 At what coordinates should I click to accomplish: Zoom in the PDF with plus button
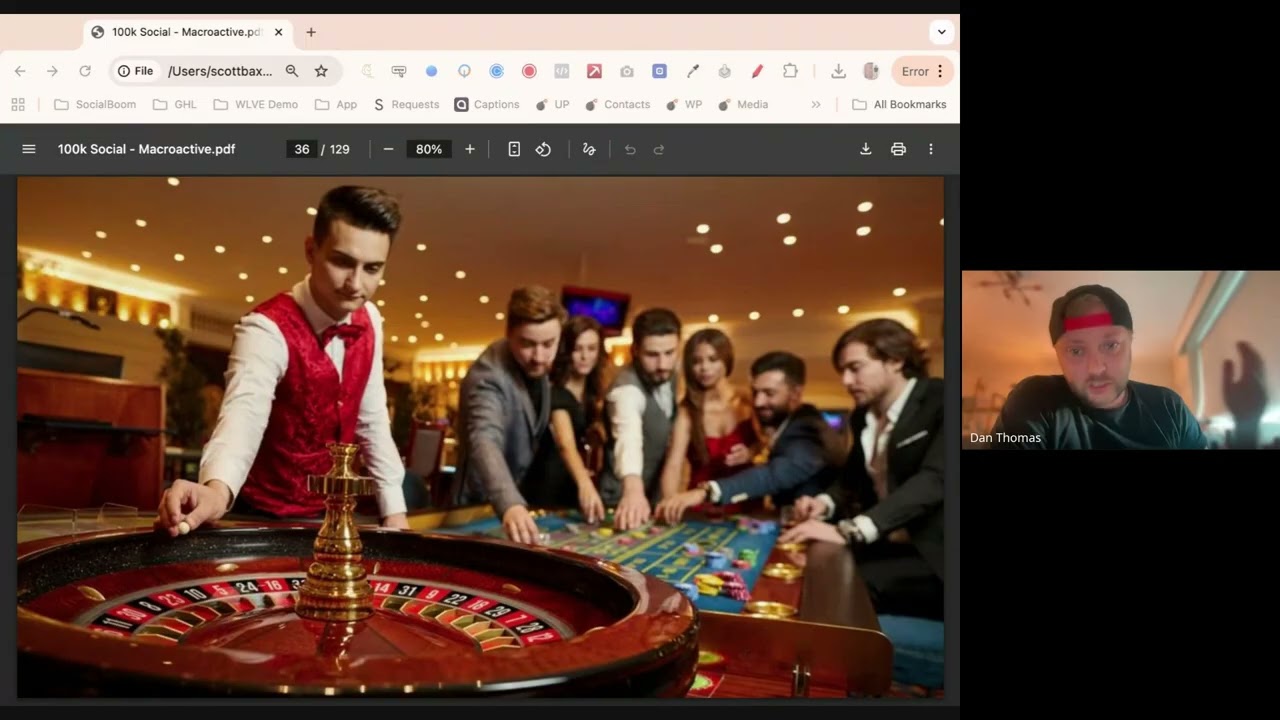470,149
